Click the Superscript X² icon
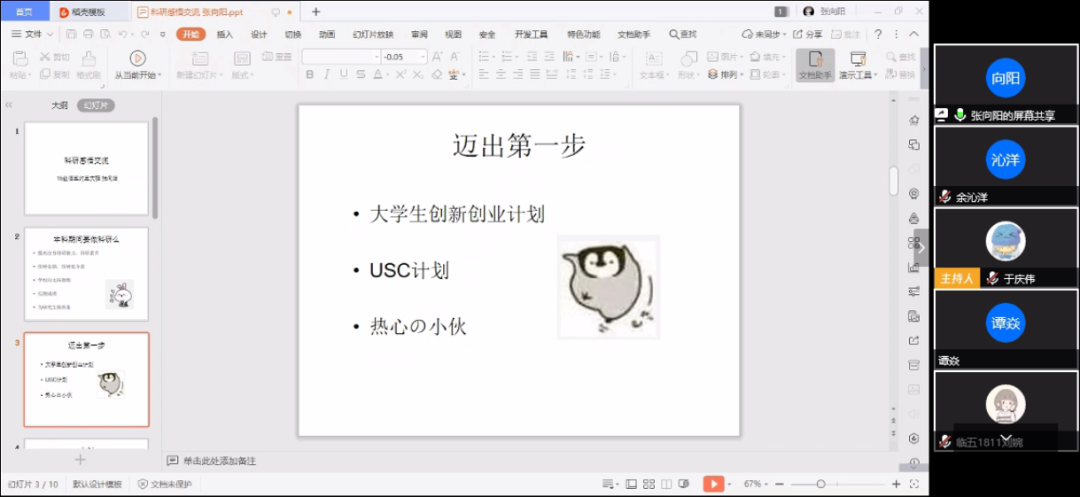This screenshot has height=497, width=1080. [x=401, y=74]
